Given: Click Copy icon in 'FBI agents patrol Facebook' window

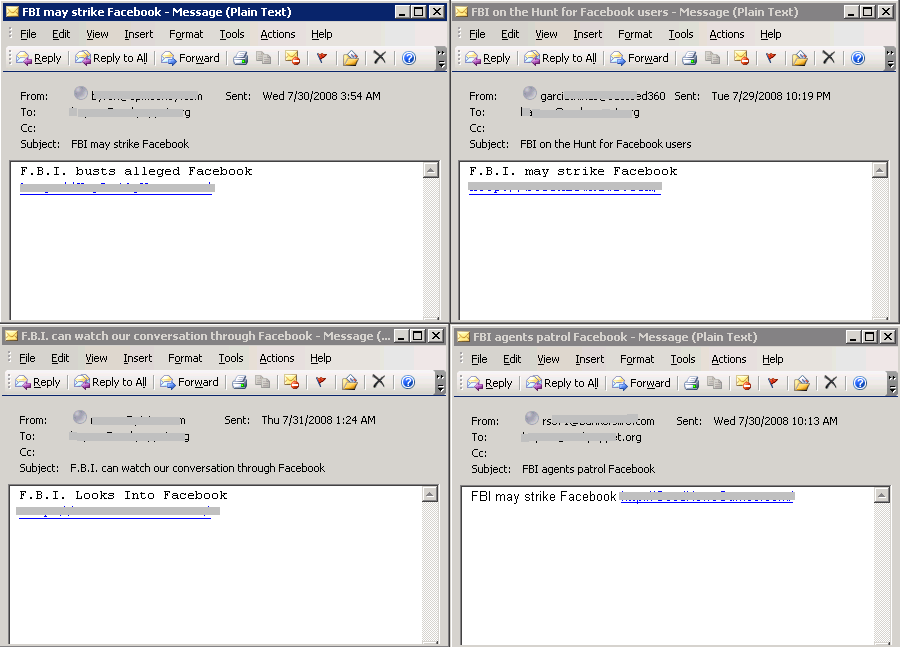Looking at the screenshot, I should [x=715, y=383].
